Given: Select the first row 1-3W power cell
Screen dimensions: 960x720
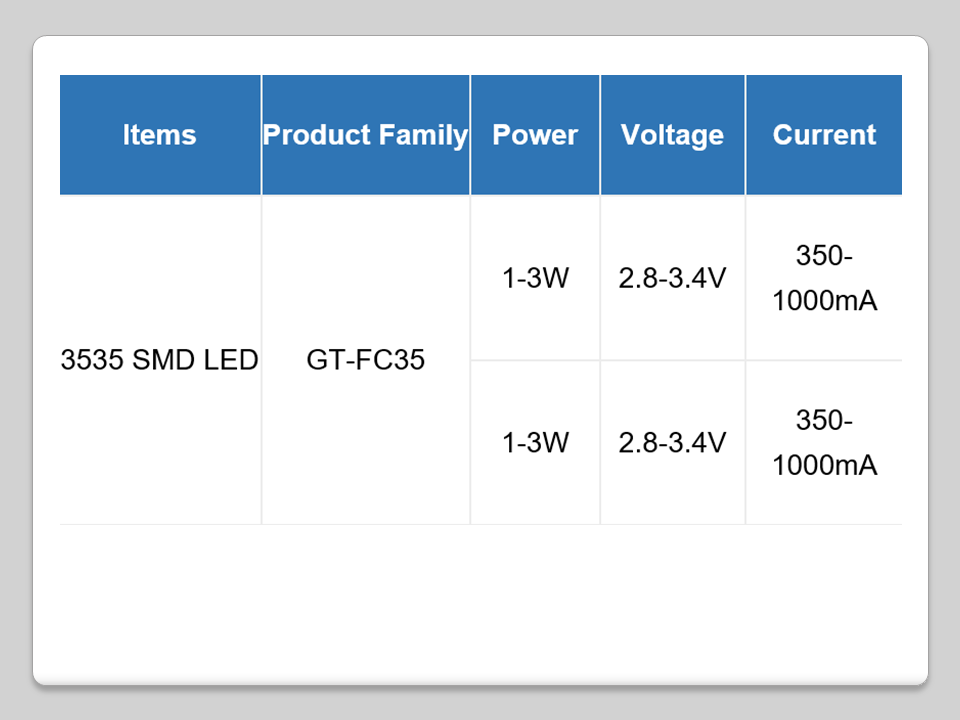Looking at the screenshot, I should (x=535, y=278).
